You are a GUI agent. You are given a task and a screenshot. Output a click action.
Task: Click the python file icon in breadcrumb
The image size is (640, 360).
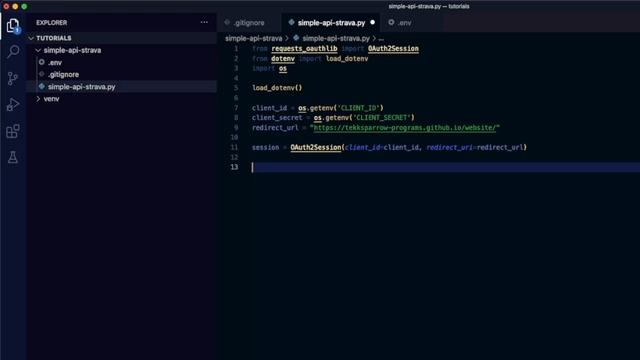296,38
